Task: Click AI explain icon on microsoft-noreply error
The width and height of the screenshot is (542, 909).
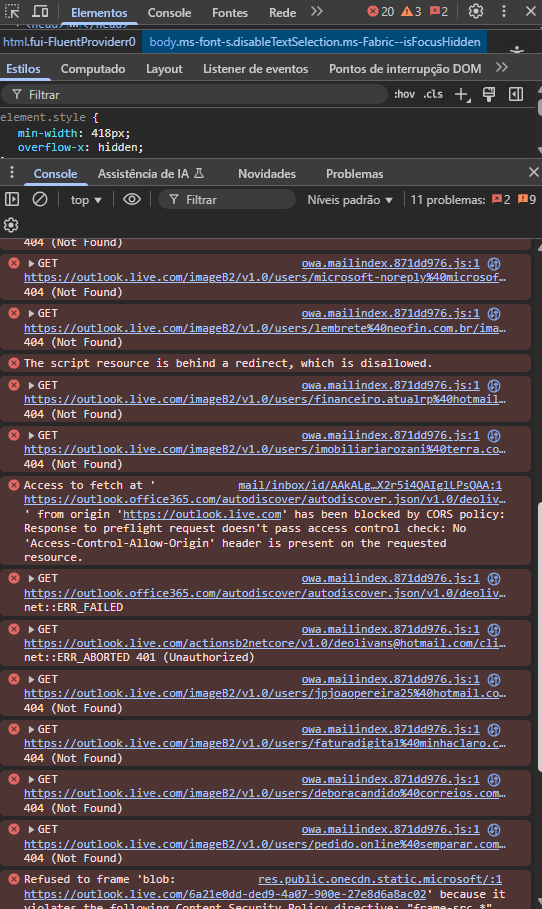Action: pos(494,264)
